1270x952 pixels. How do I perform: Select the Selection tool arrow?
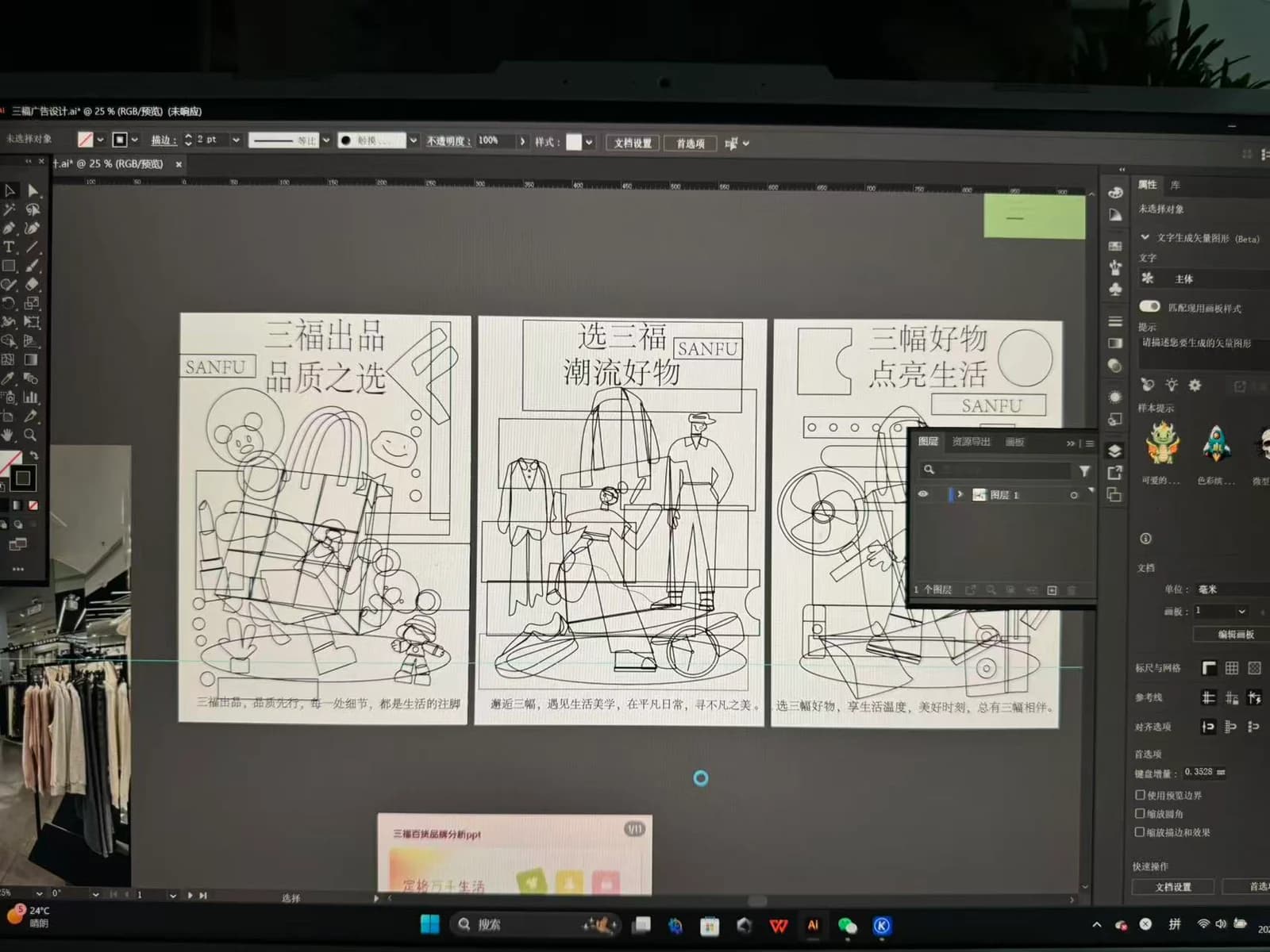[x=10, y=190]
